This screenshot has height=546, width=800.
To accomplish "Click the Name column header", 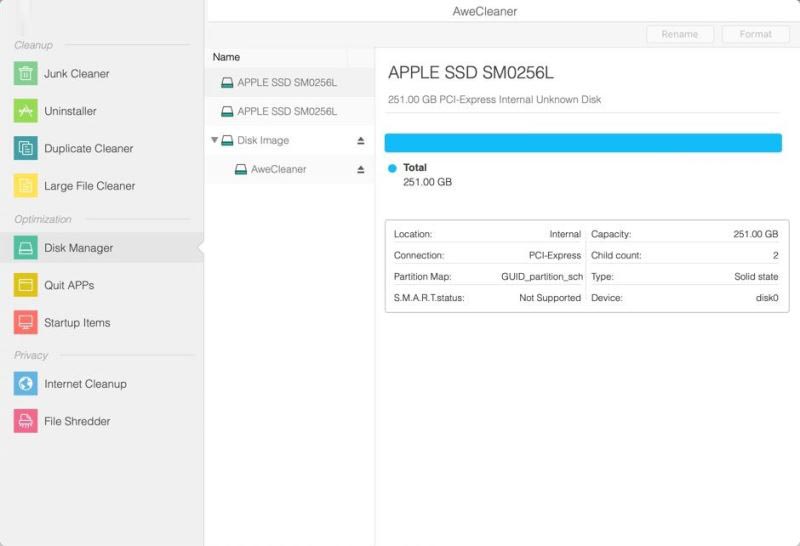I will point(226,57).
